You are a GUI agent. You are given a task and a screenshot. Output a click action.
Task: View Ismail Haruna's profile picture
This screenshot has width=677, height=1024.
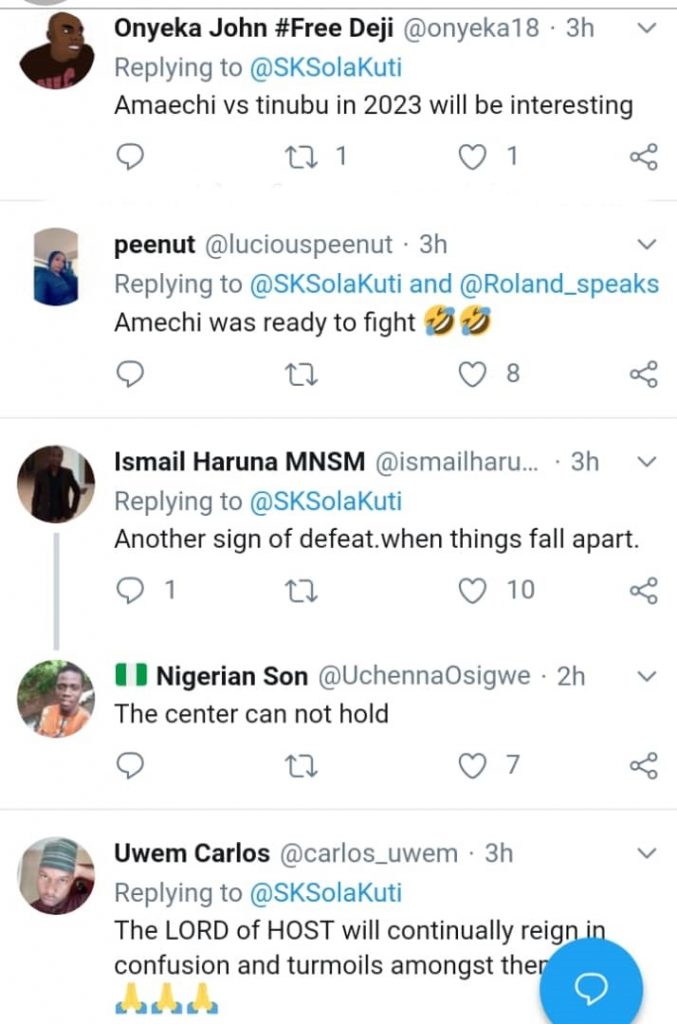pos(56,484)
